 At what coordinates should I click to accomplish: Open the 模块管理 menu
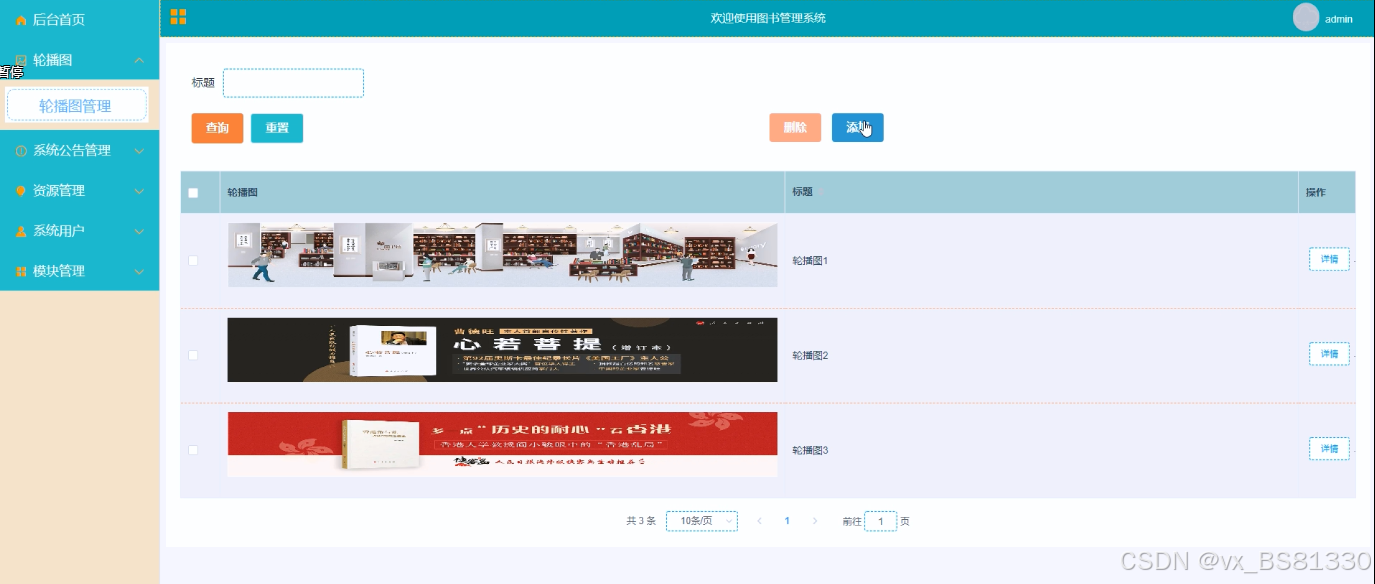(x=80, y=271)
